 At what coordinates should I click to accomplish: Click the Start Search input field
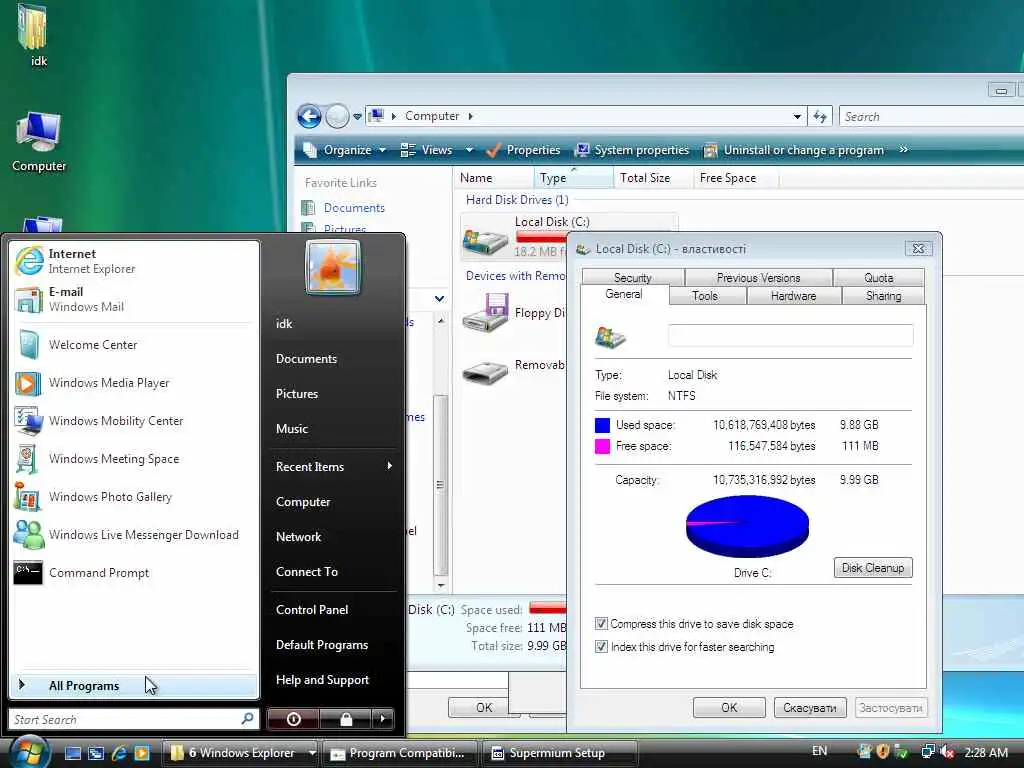133,719
